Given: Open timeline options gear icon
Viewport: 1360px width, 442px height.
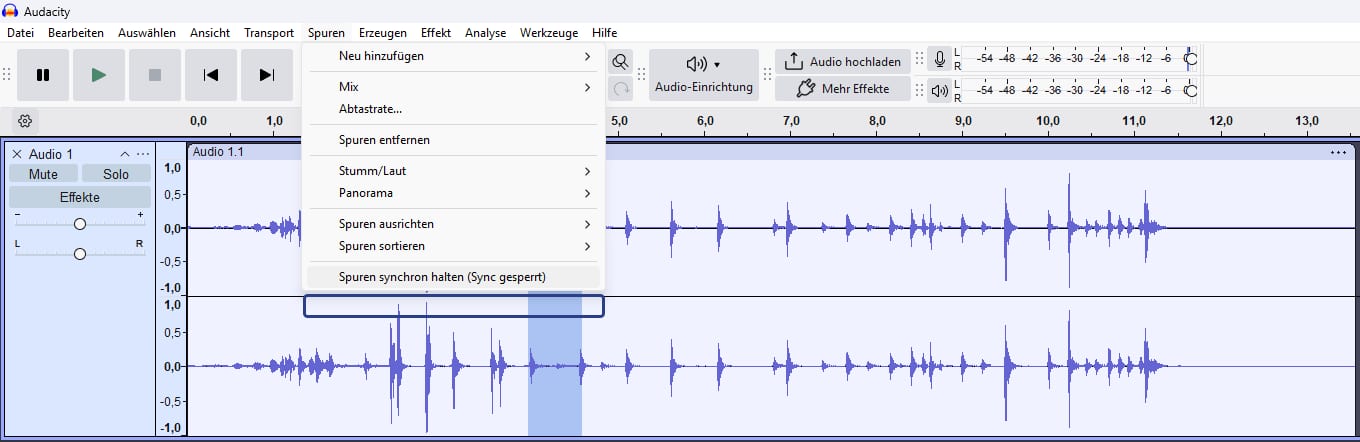Looking at the screenshot, I should (x=26, y=121).
